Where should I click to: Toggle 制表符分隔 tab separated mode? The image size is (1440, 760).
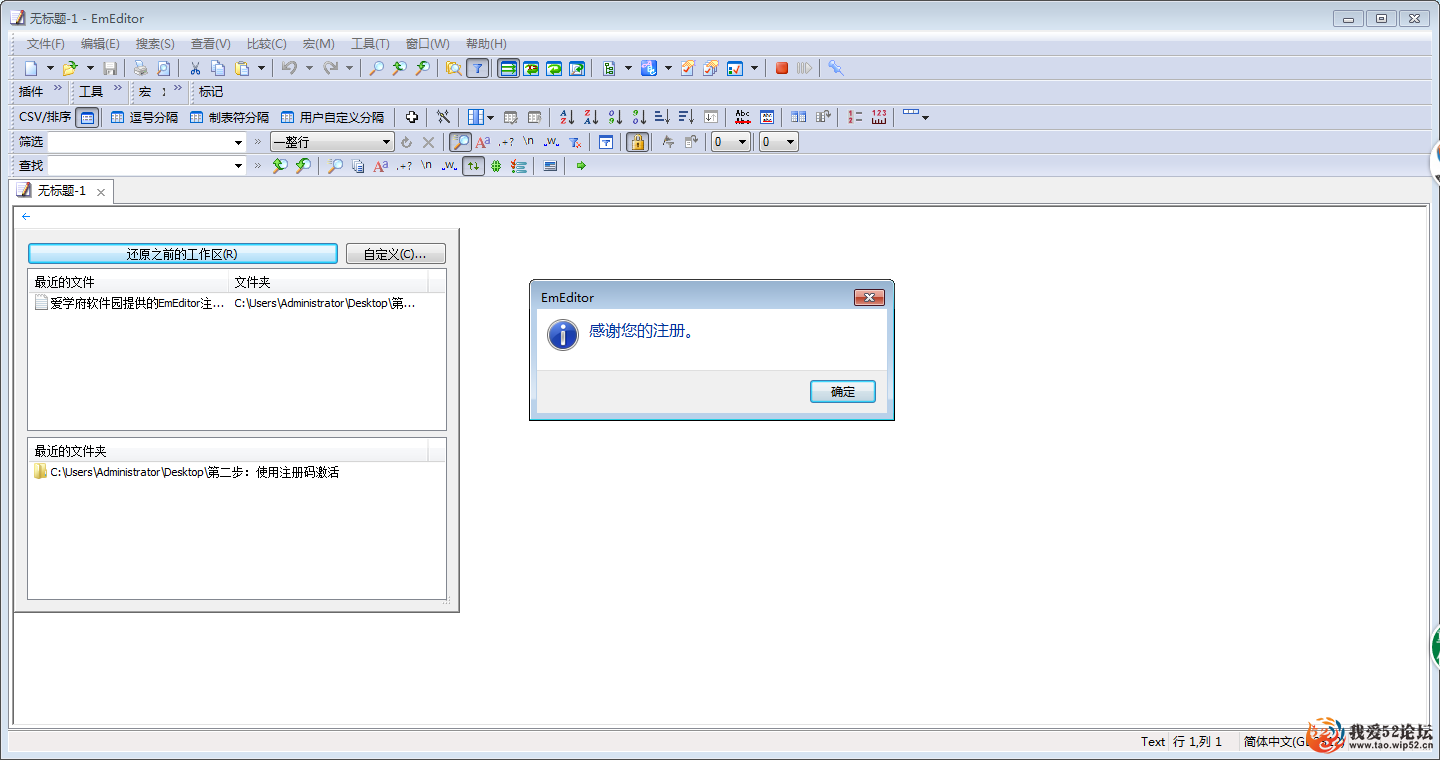tap(229, 117)
